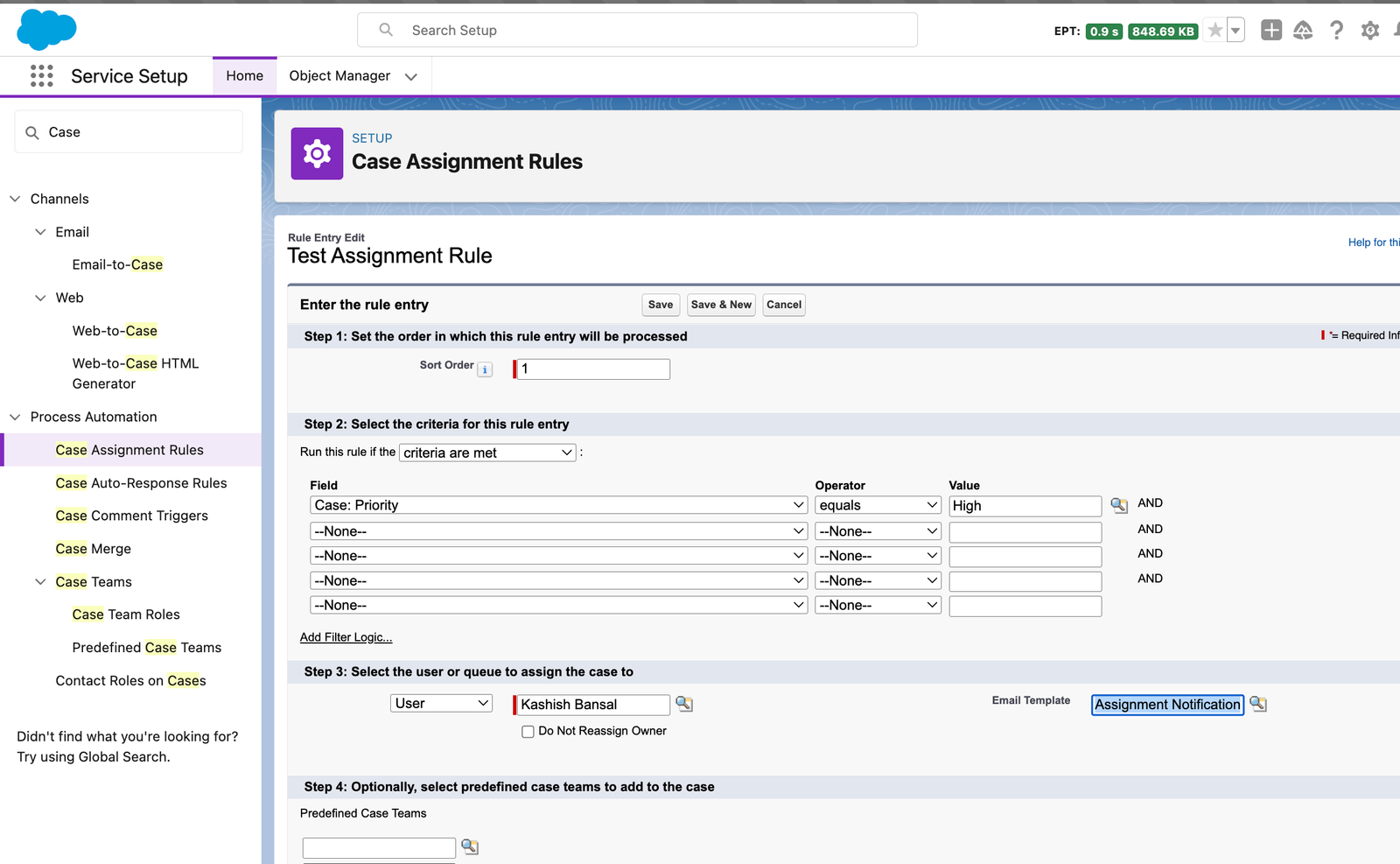This screenshot has width=1400, height=864.
Task: Click the Save & New button
Action: (721, 305)
